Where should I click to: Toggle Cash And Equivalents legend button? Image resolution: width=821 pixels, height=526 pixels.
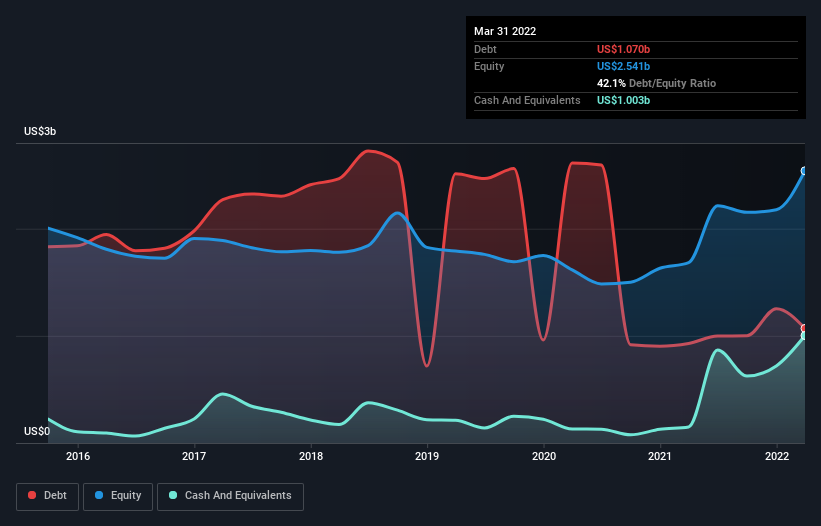pyautogui.click(x=230, y=496)
